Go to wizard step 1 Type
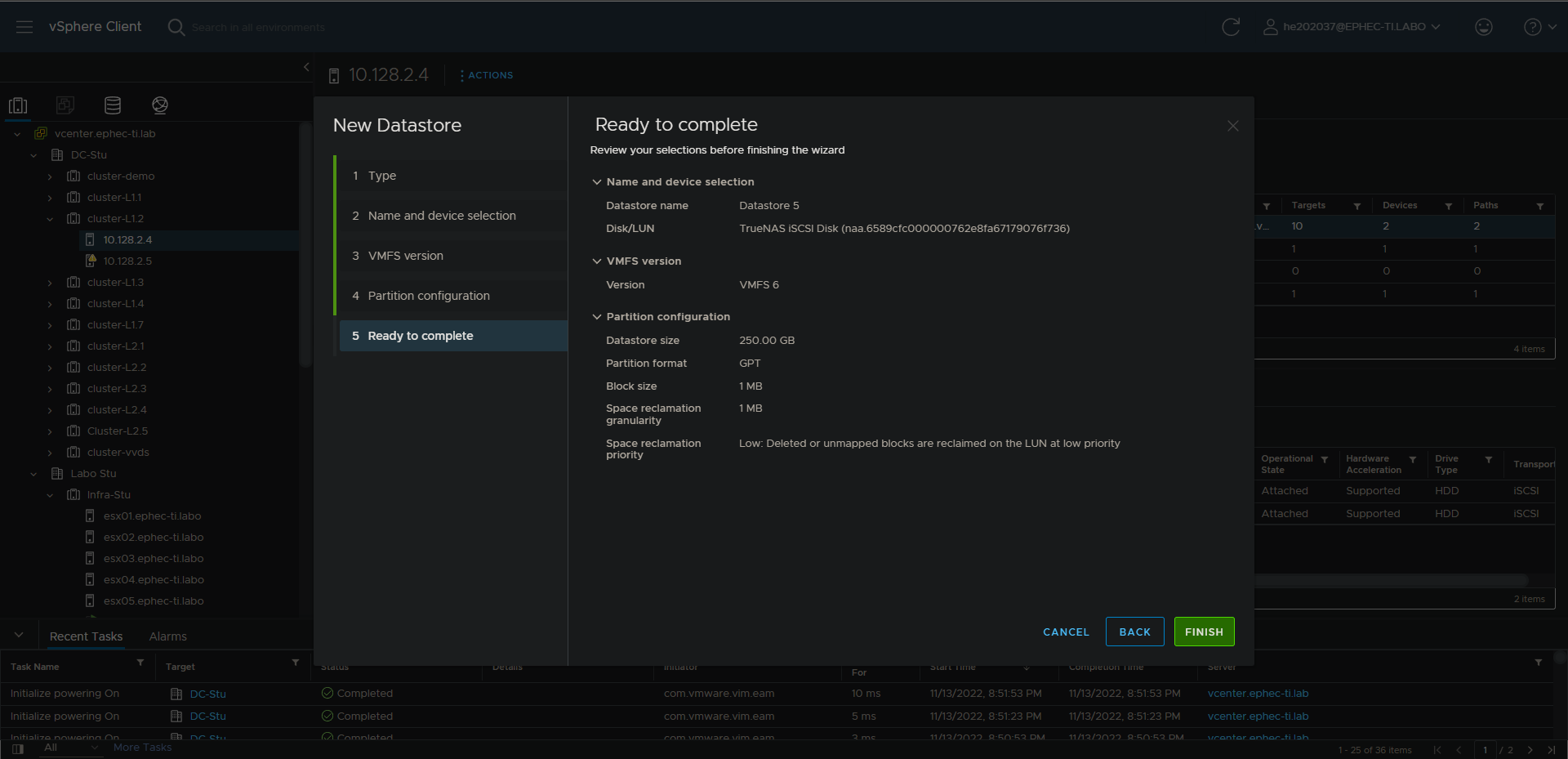1568x759 pixels. click(x=453, y=176)
